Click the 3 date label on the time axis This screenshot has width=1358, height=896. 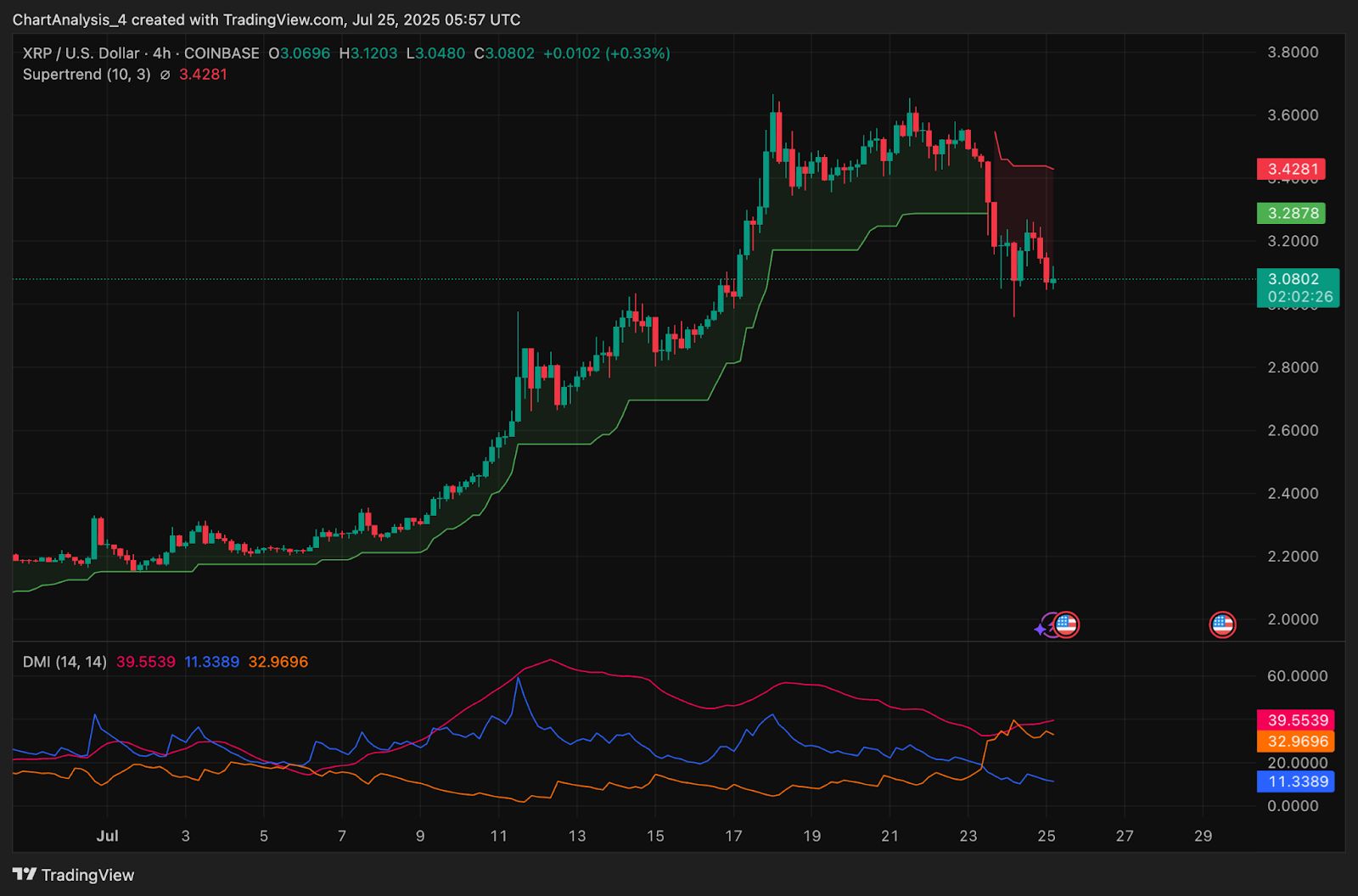185,836
